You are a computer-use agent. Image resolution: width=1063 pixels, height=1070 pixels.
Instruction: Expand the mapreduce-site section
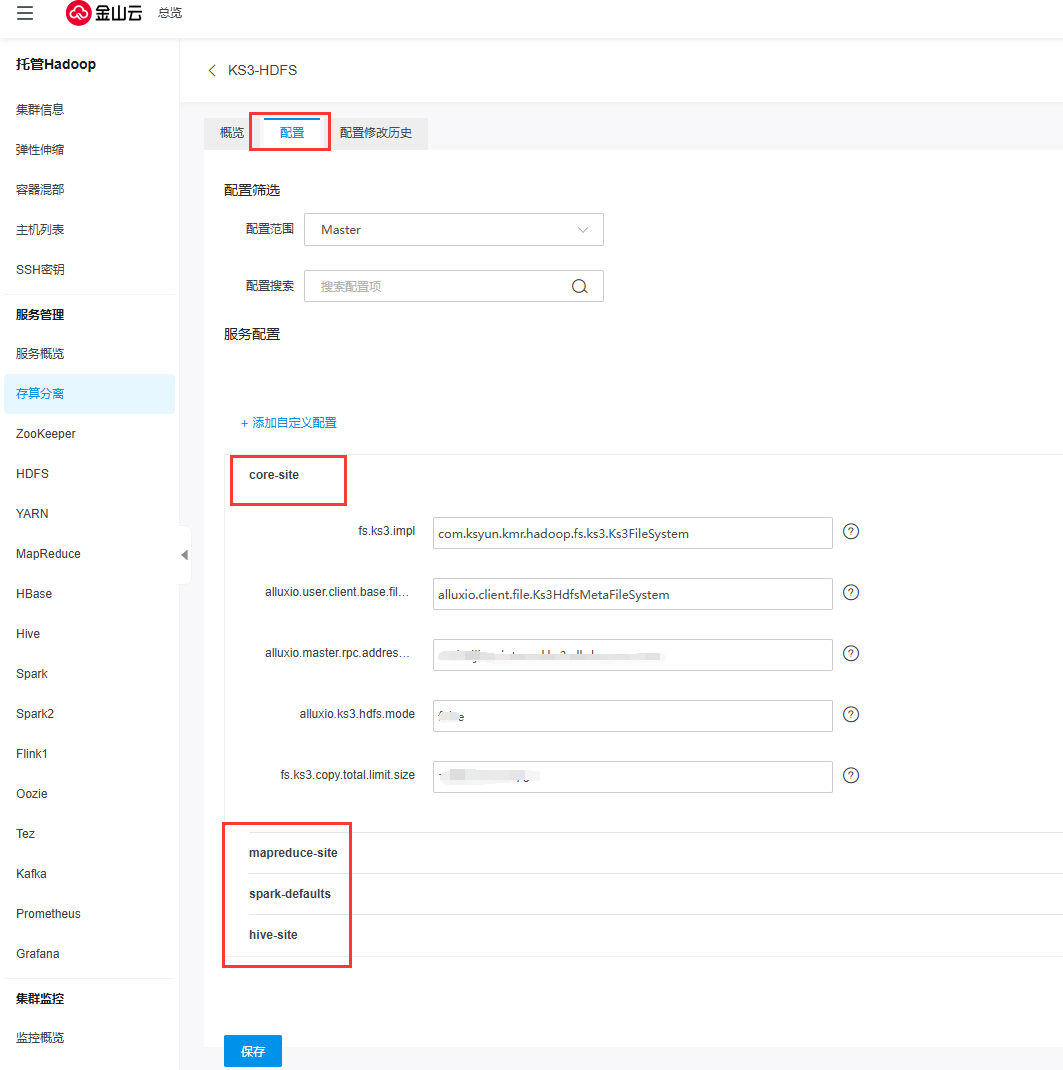pyautogui.click(x=293, y=853)
